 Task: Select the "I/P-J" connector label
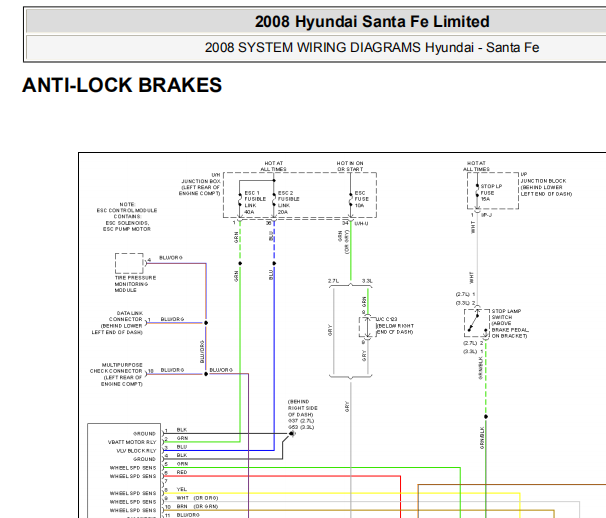(486, 215)
